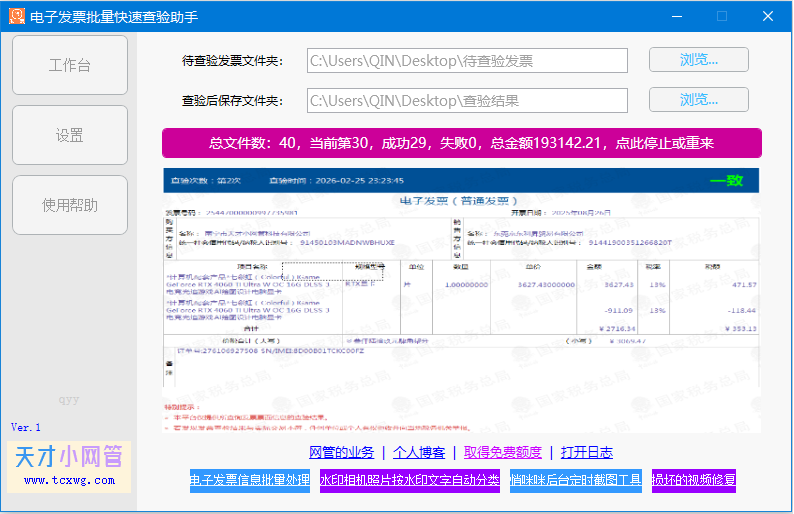
Task: Open 电子发票信息批量处理 tool link
Action: 249,480
